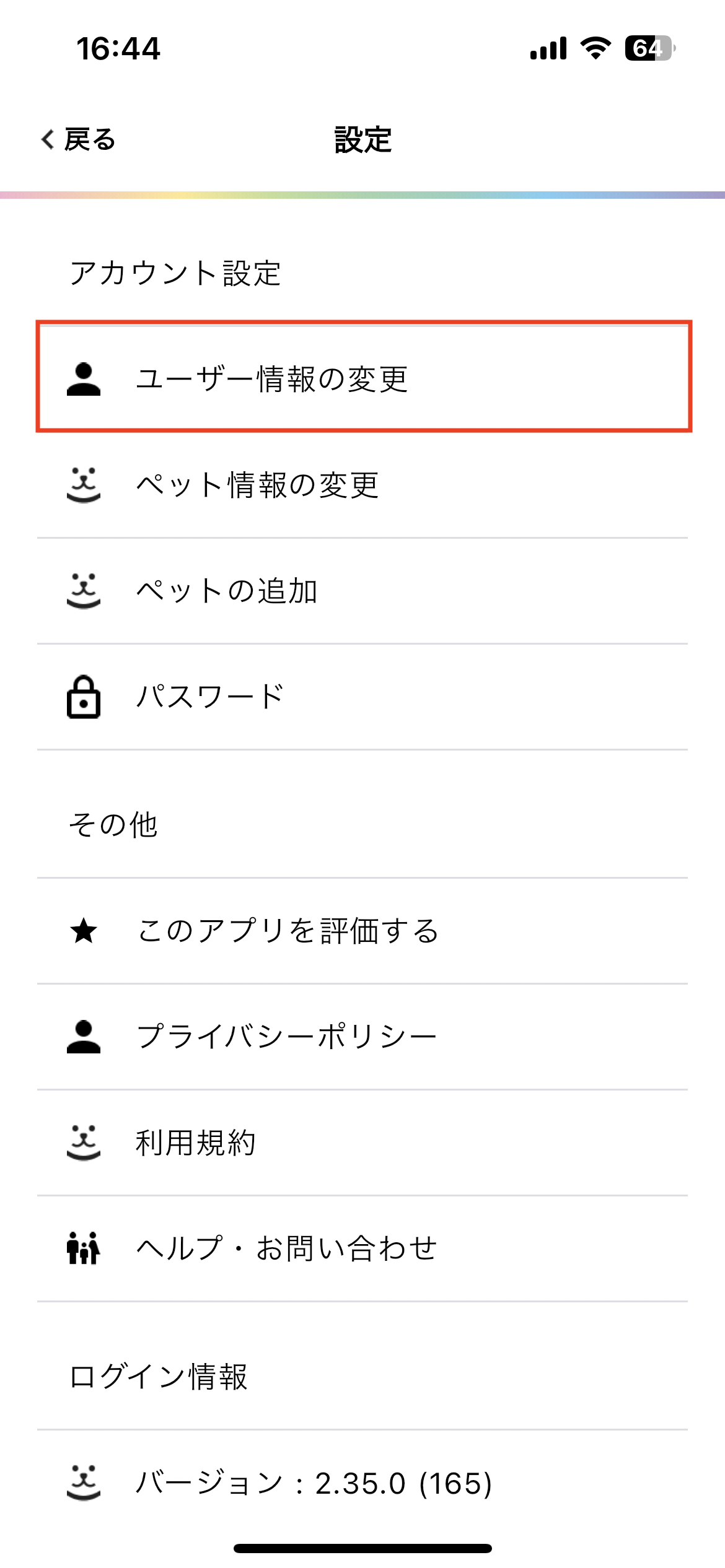Choose このアプリを評価する to rate app
Viewport: 725px width, 1568px height.
pyautogui.click(x=288, y=931)
